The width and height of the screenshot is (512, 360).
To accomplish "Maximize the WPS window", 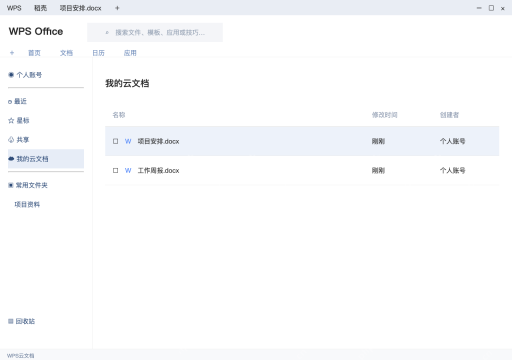I will (x=491, y=8).
